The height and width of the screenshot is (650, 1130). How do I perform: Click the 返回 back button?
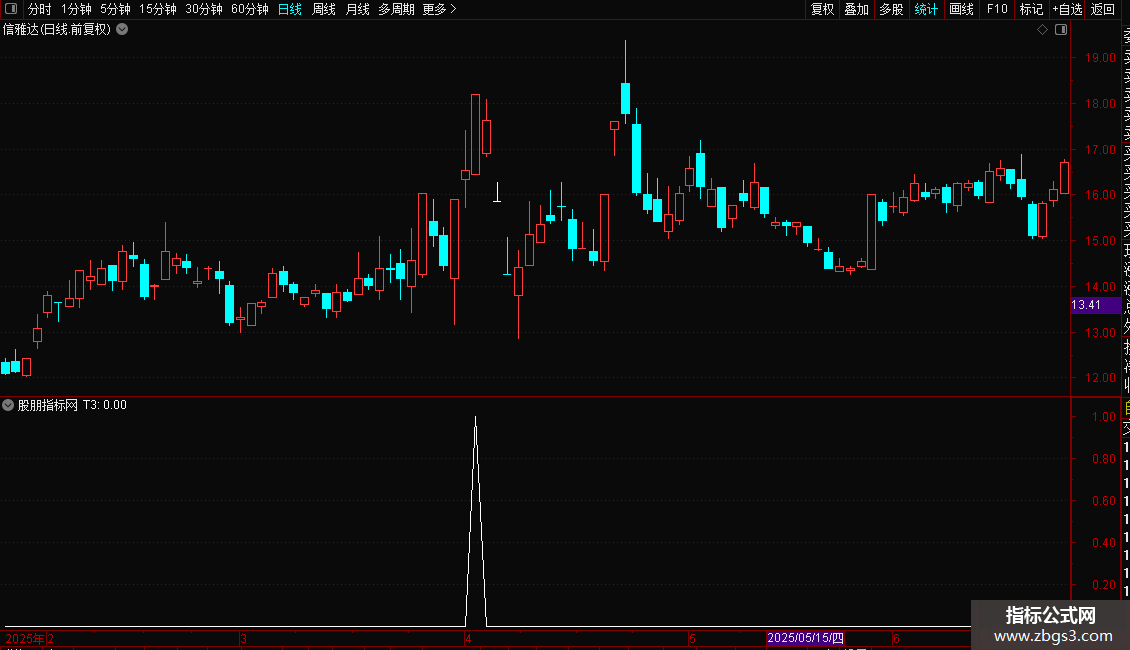point(1103,9)
